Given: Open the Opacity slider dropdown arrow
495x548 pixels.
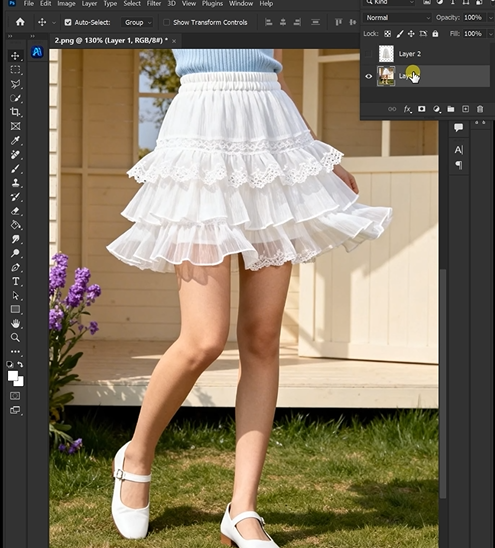Looking at the screenshot, I should coord(490,17).
